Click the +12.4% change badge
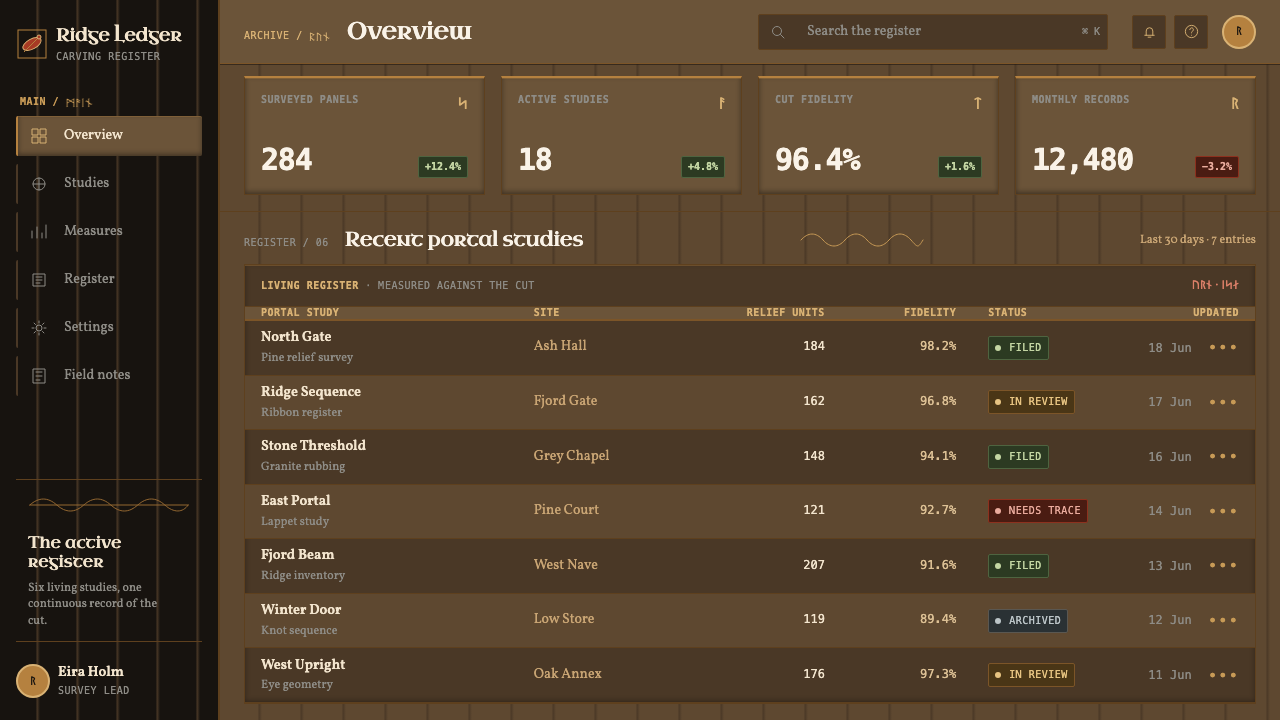The width and height of the screenshot is (1280, 720). click(443, 167)
